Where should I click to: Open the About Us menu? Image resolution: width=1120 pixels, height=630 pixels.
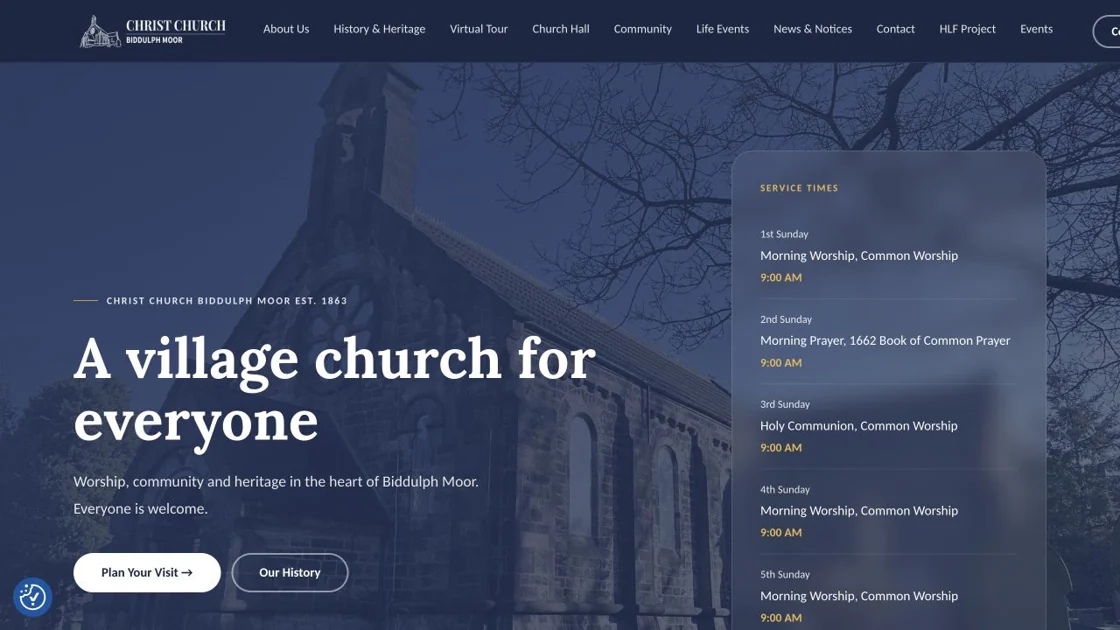(286, 29)
